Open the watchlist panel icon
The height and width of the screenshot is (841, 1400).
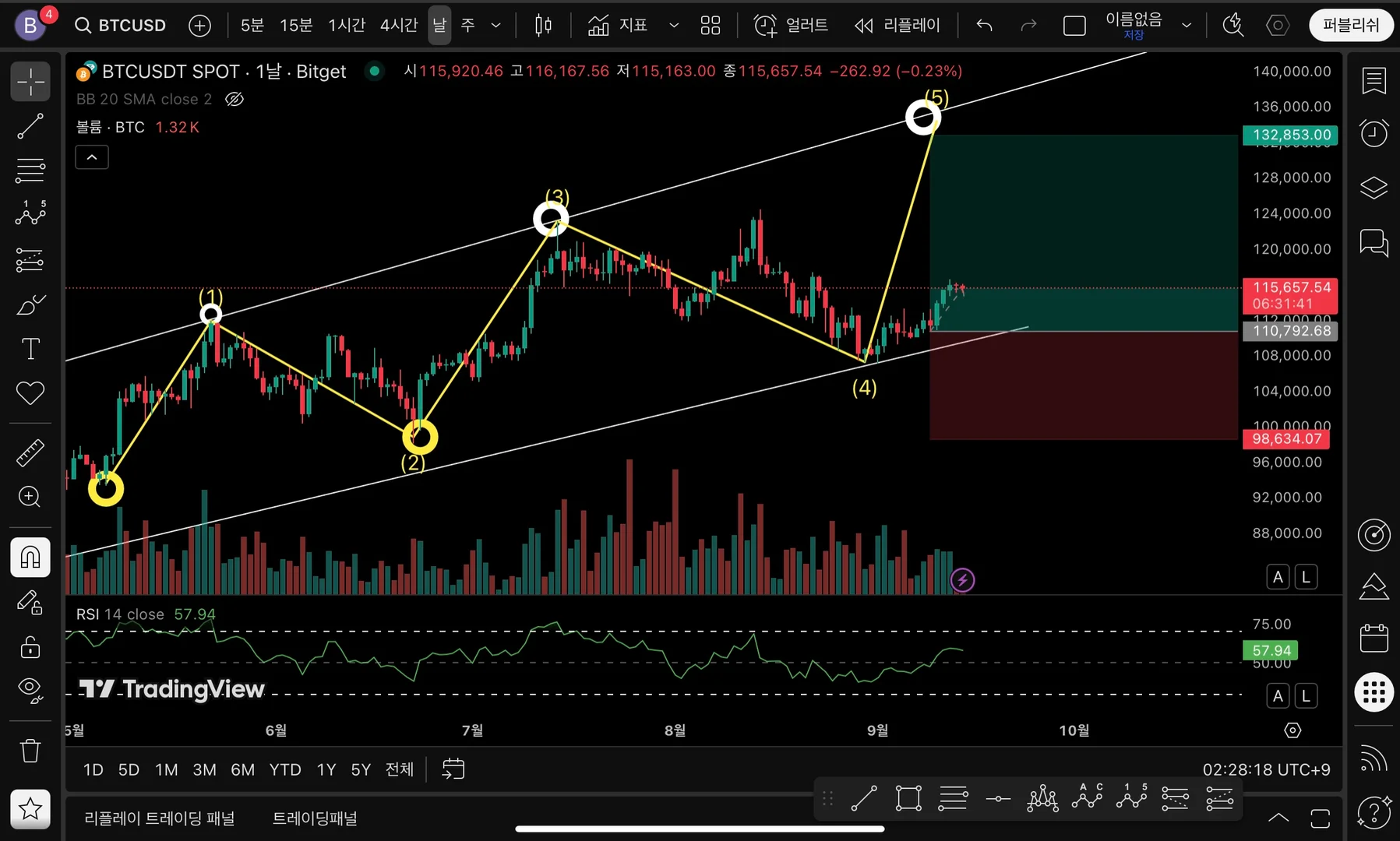pos(1374,80)
